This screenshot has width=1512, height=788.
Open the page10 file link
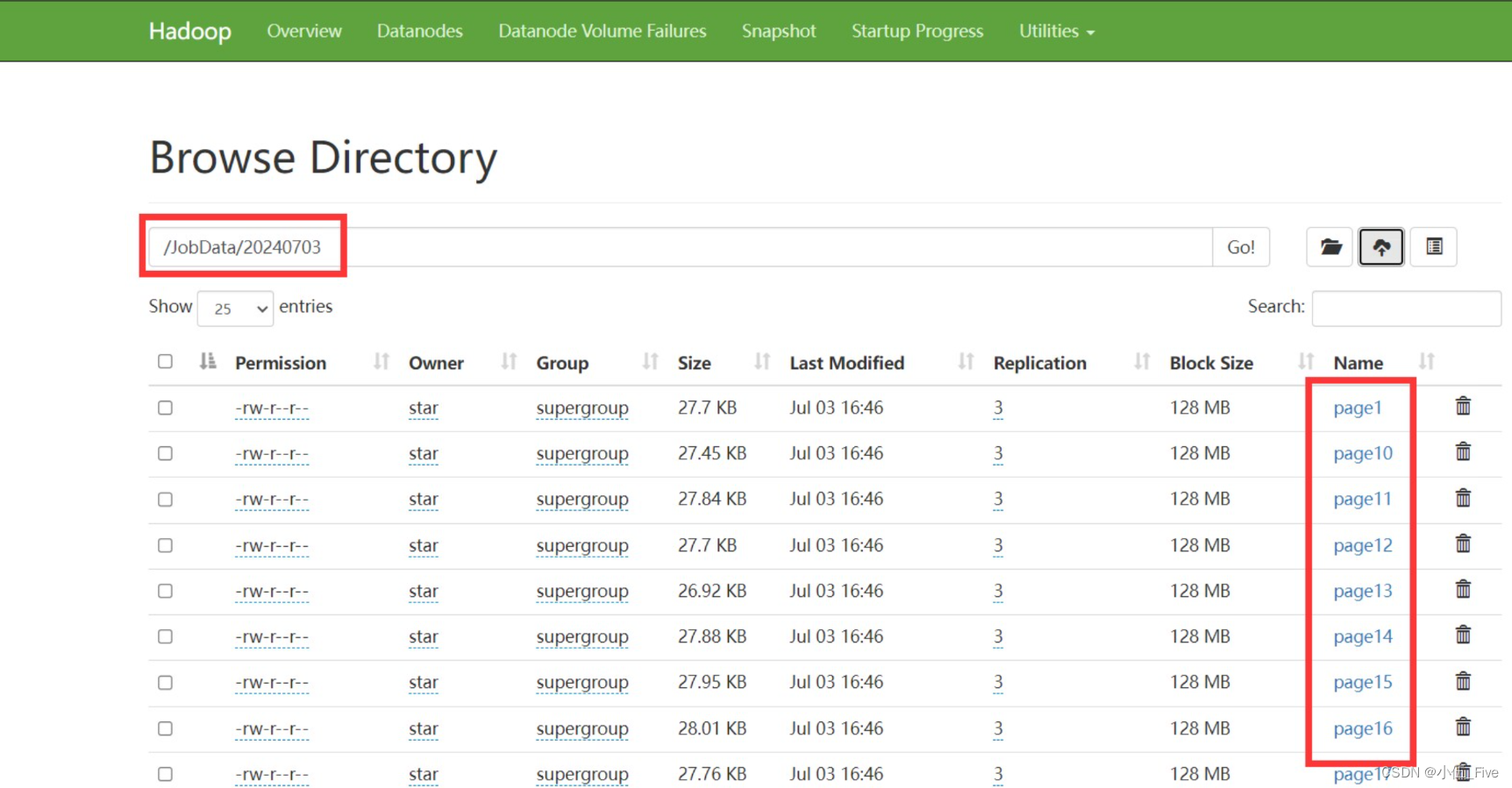(1363, 453)
